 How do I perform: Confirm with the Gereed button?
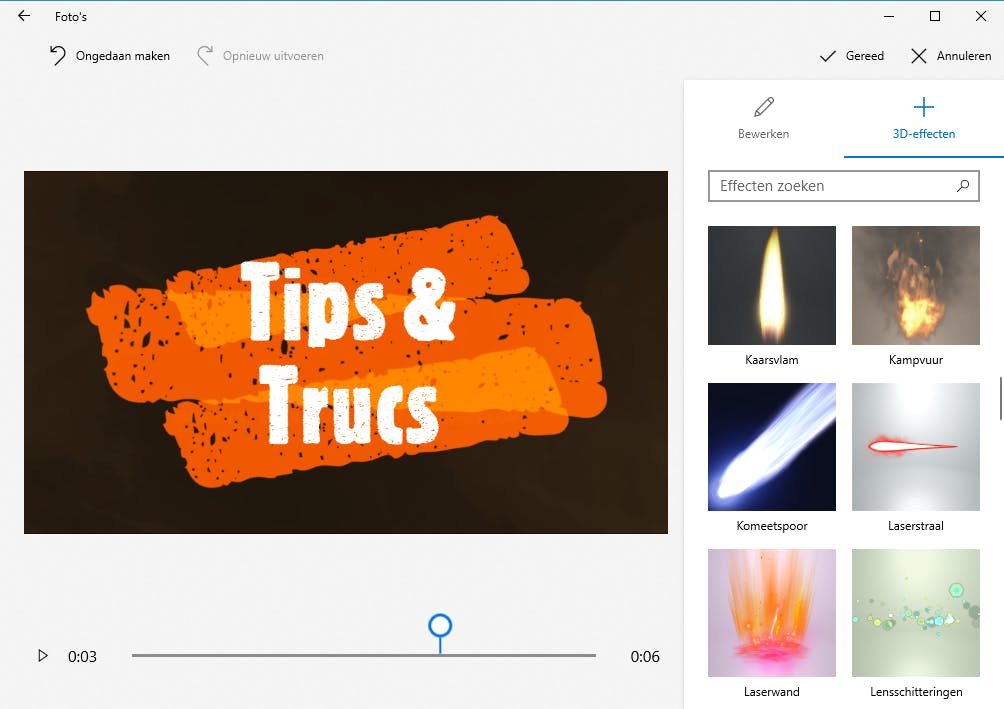click(852, 56)
